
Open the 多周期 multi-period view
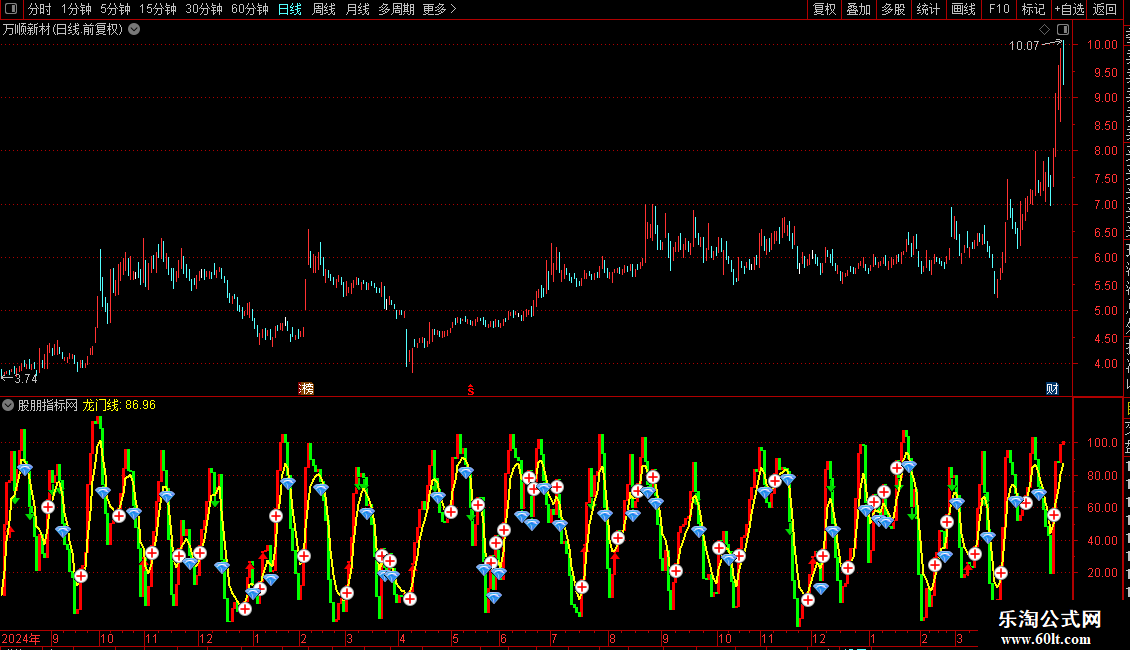click(x=396, y=9)
